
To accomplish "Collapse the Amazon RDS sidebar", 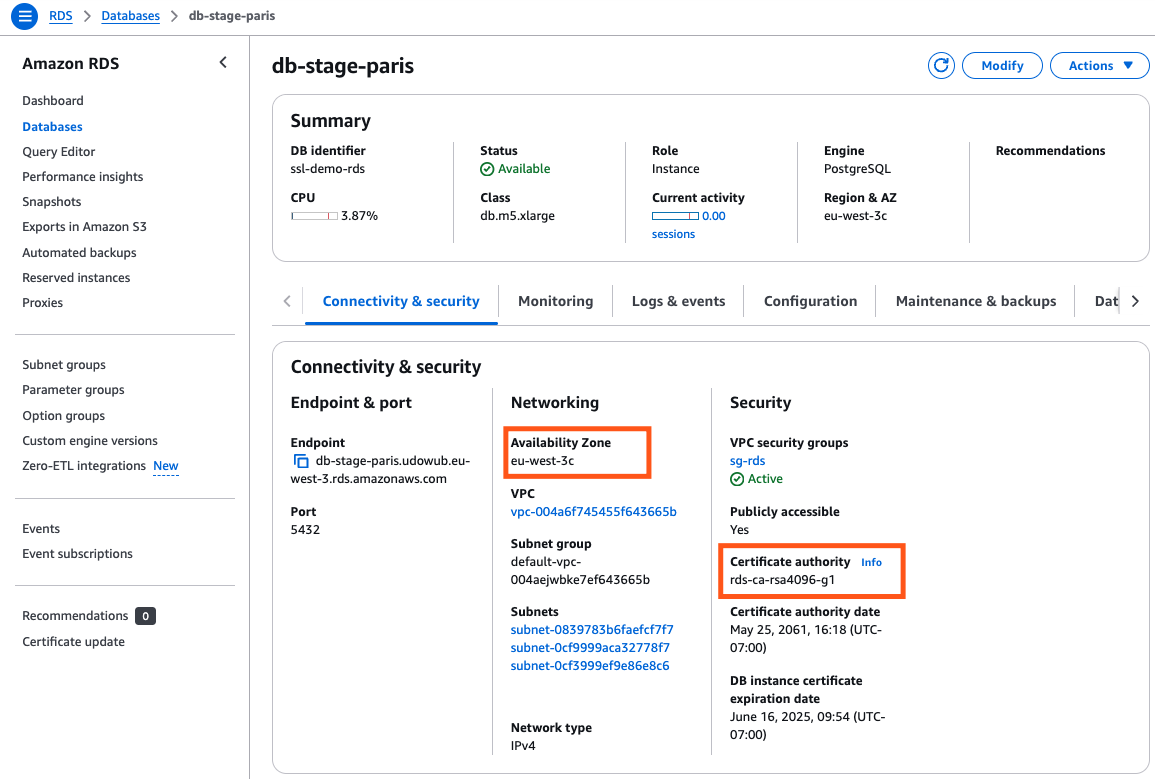I will click(223, 63).
